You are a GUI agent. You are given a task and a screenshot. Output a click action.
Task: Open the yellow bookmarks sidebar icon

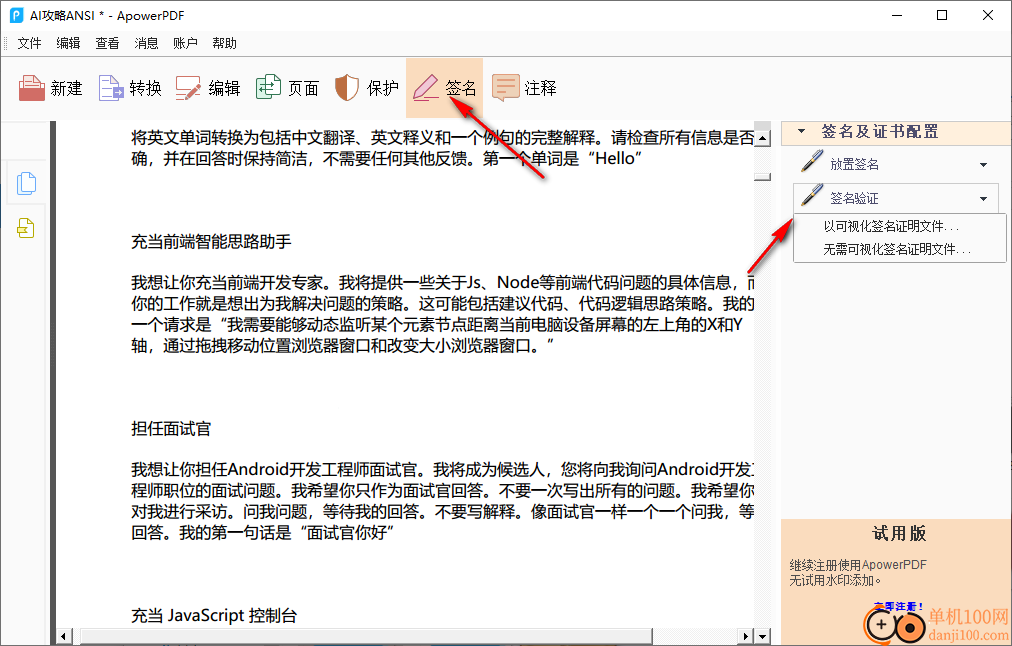26,228
